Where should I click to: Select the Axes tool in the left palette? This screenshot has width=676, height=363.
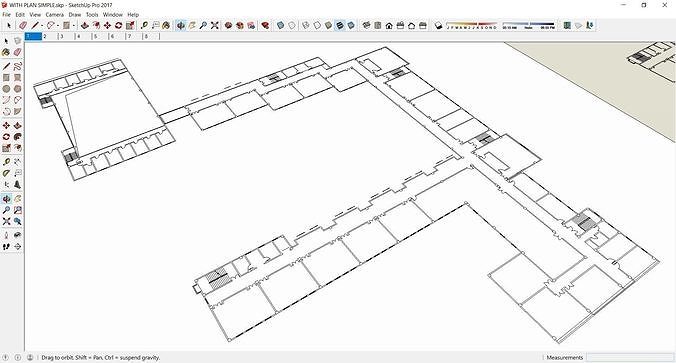point(6,184)
